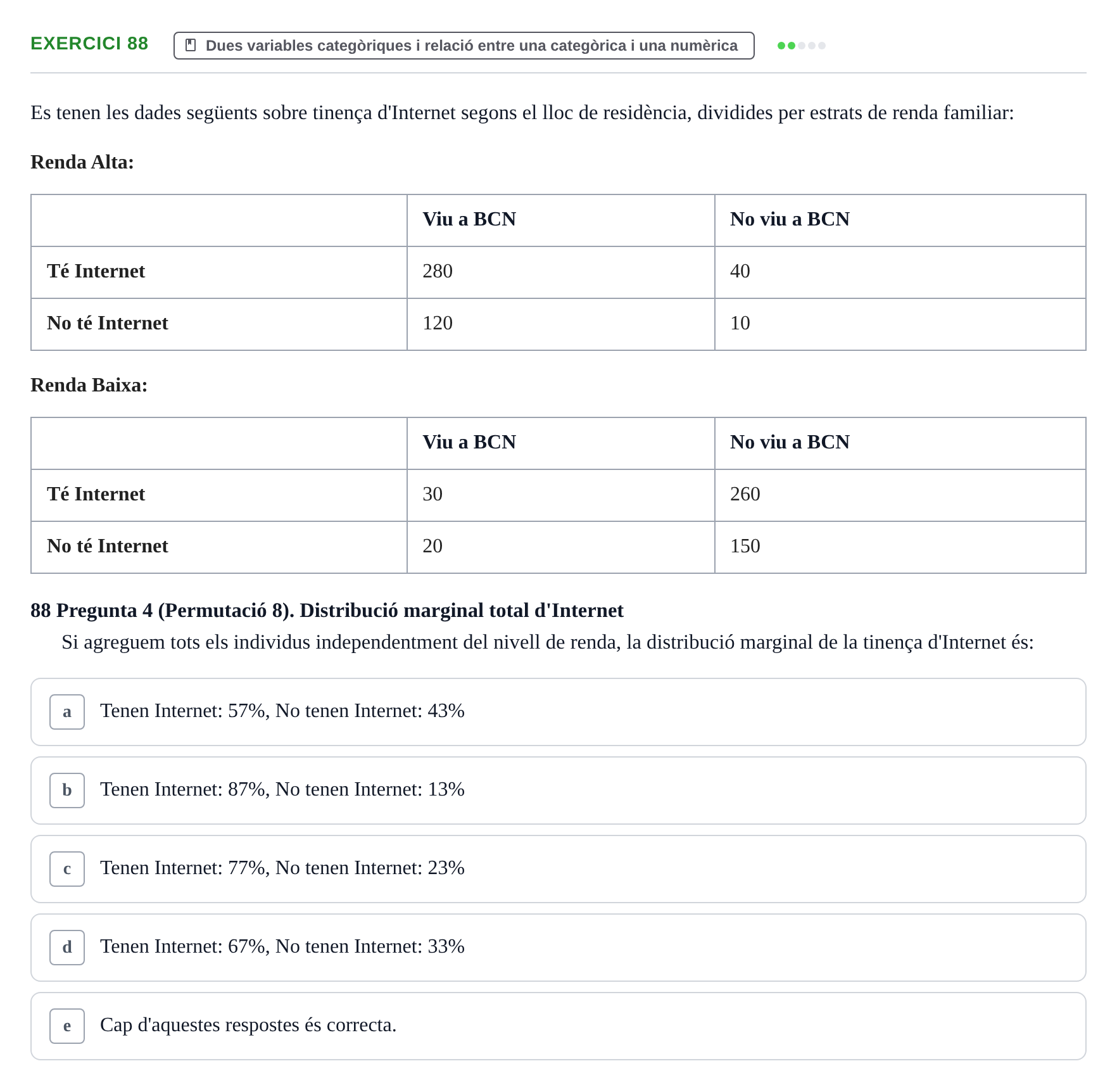Choose option 'Tenen Internet: 57%, No tenen: 43%'
The width and height of the screenshot is (1117, 1092).
(558, 712)
